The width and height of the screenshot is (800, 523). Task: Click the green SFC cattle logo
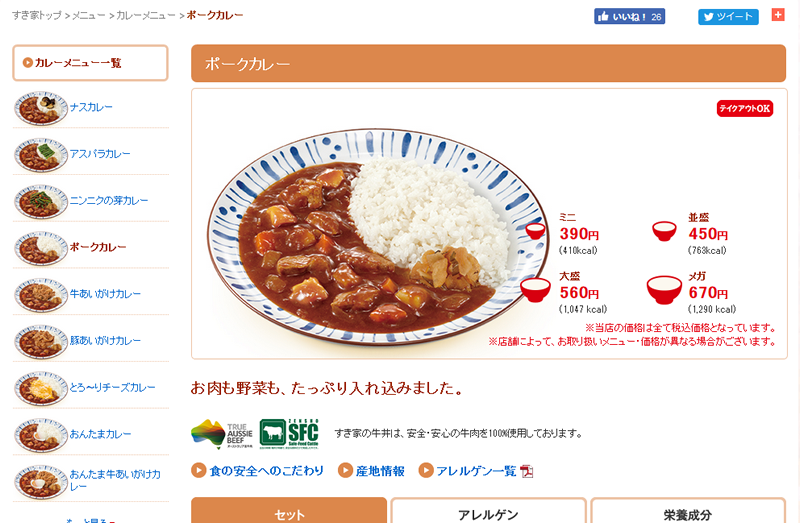pos(289,433)
